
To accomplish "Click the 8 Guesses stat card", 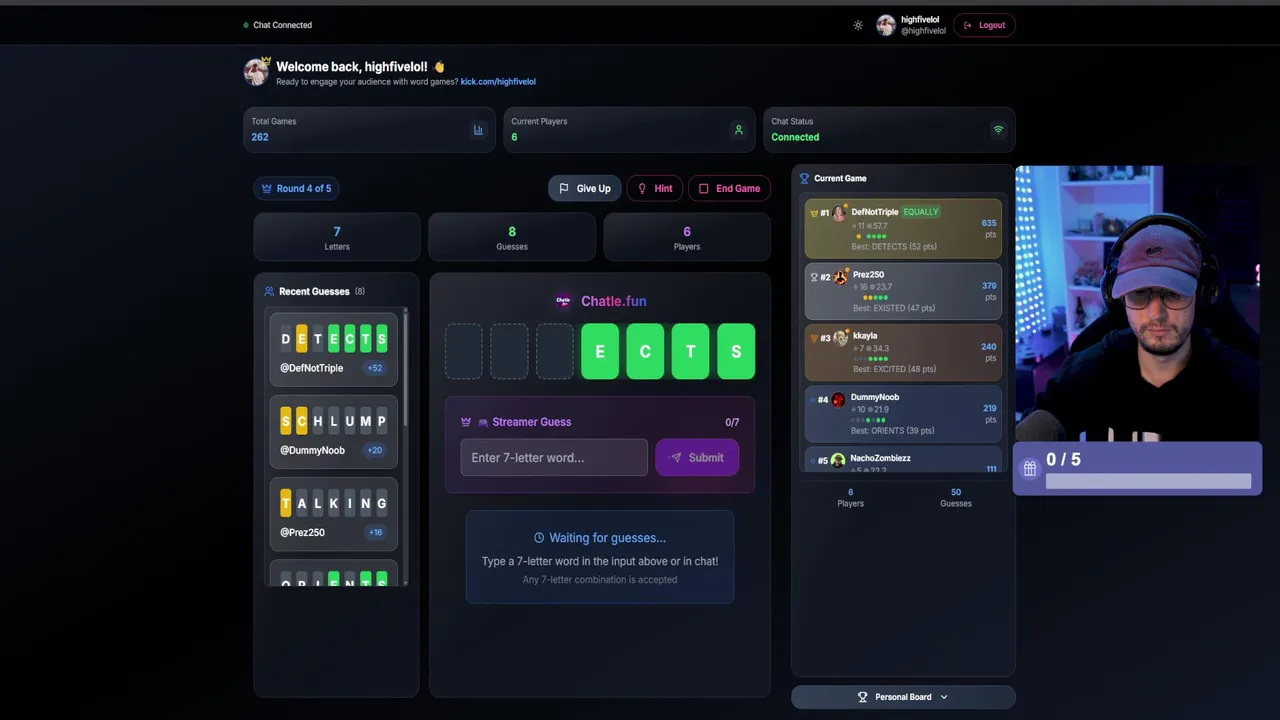I will point(512,237).
